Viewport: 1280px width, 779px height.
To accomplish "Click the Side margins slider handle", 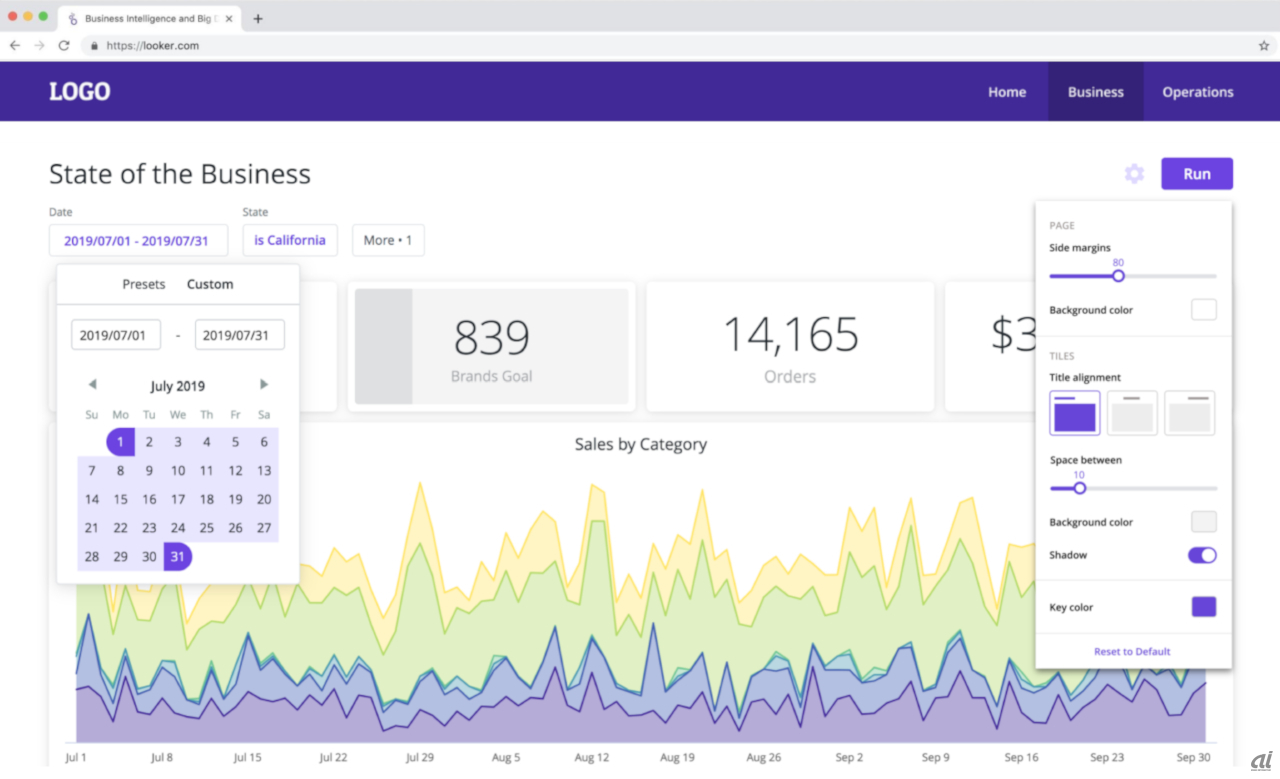I will click(1118, 276).
